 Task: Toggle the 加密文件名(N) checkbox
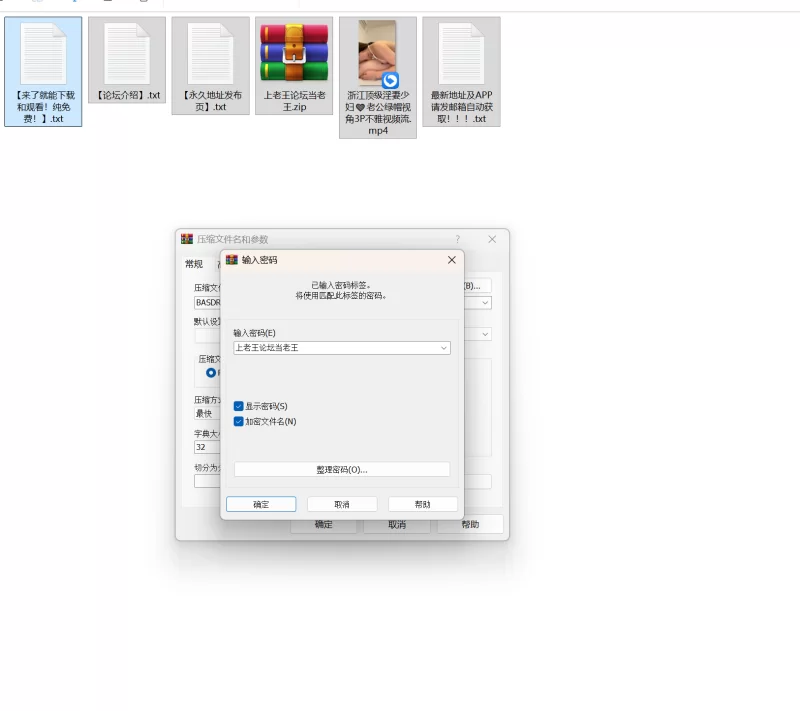click(238, 421)
